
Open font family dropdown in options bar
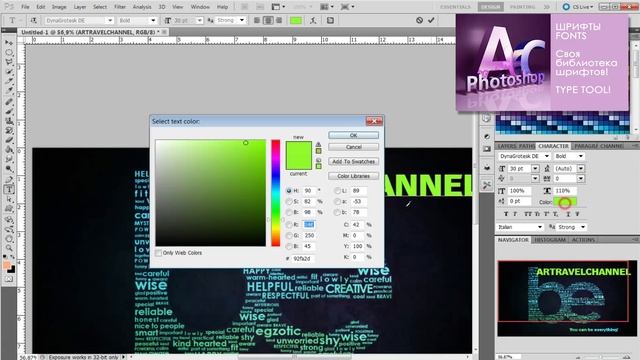110,20
